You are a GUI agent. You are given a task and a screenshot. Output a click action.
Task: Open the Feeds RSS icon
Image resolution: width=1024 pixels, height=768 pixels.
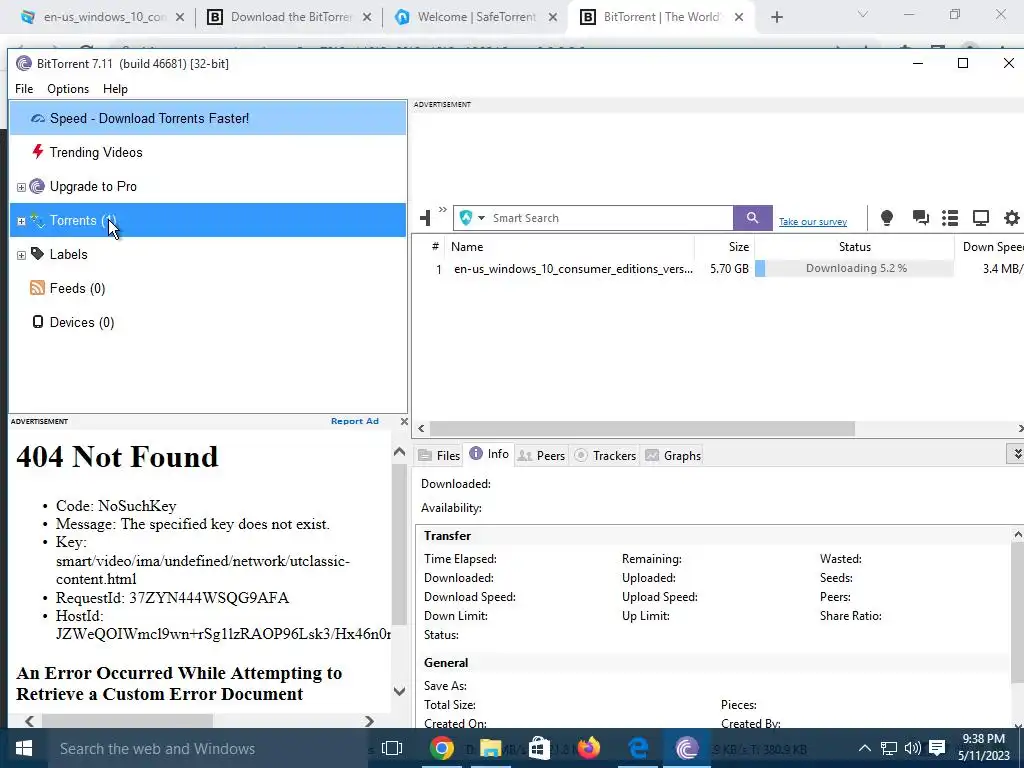37,288
